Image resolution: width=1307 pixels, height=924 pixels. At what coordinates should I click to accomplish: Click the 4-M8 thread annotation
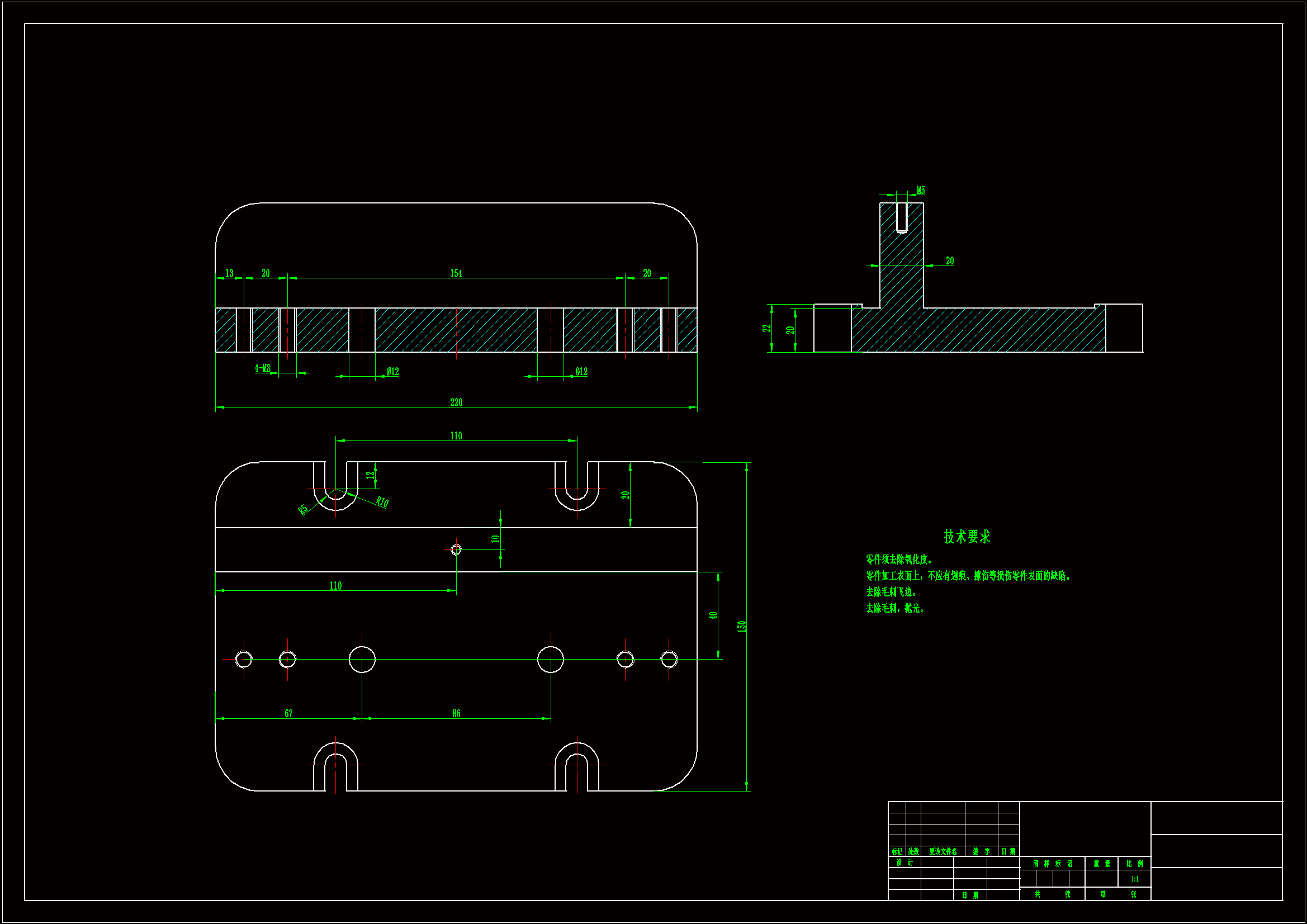pyautogui.click(x=262, y=368)
